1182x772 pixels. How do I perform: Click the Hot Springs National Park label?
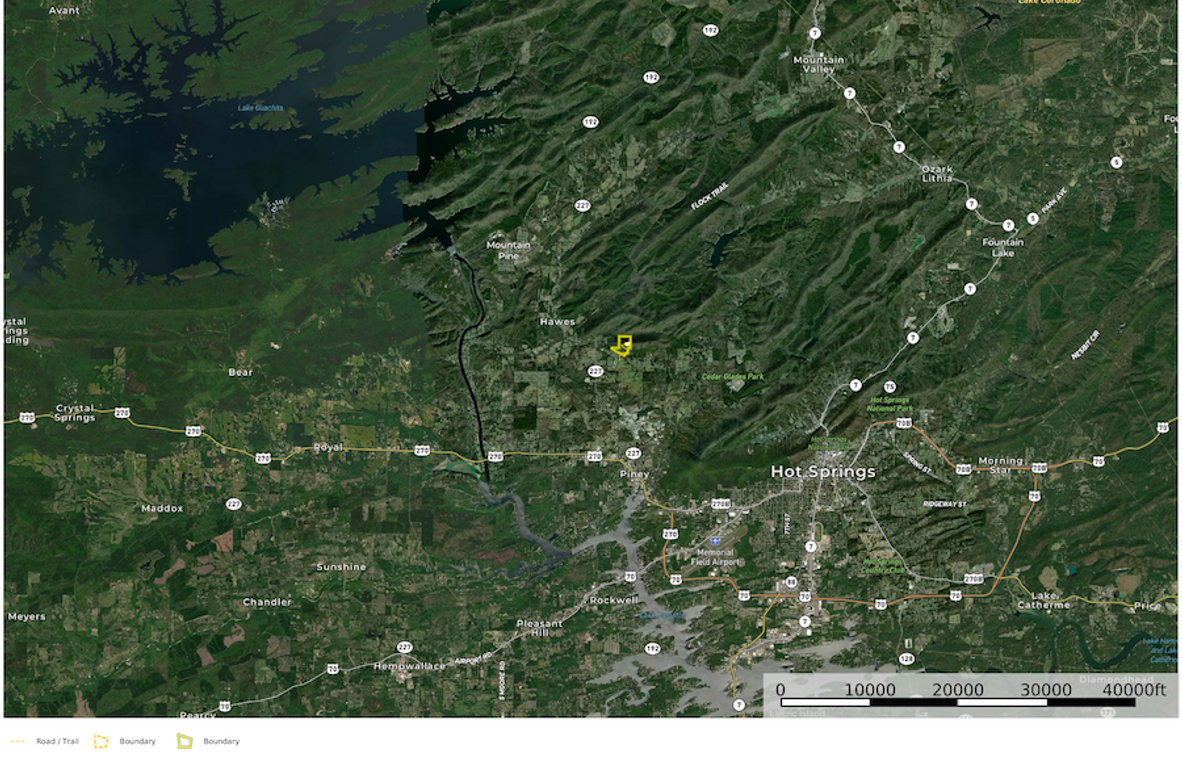pyautogui.click(x=890, y=404)
